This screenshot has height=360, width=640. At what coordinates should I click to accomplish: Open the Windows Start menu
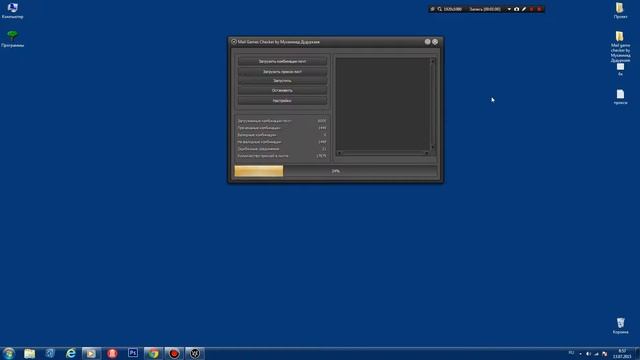point(9,353)
